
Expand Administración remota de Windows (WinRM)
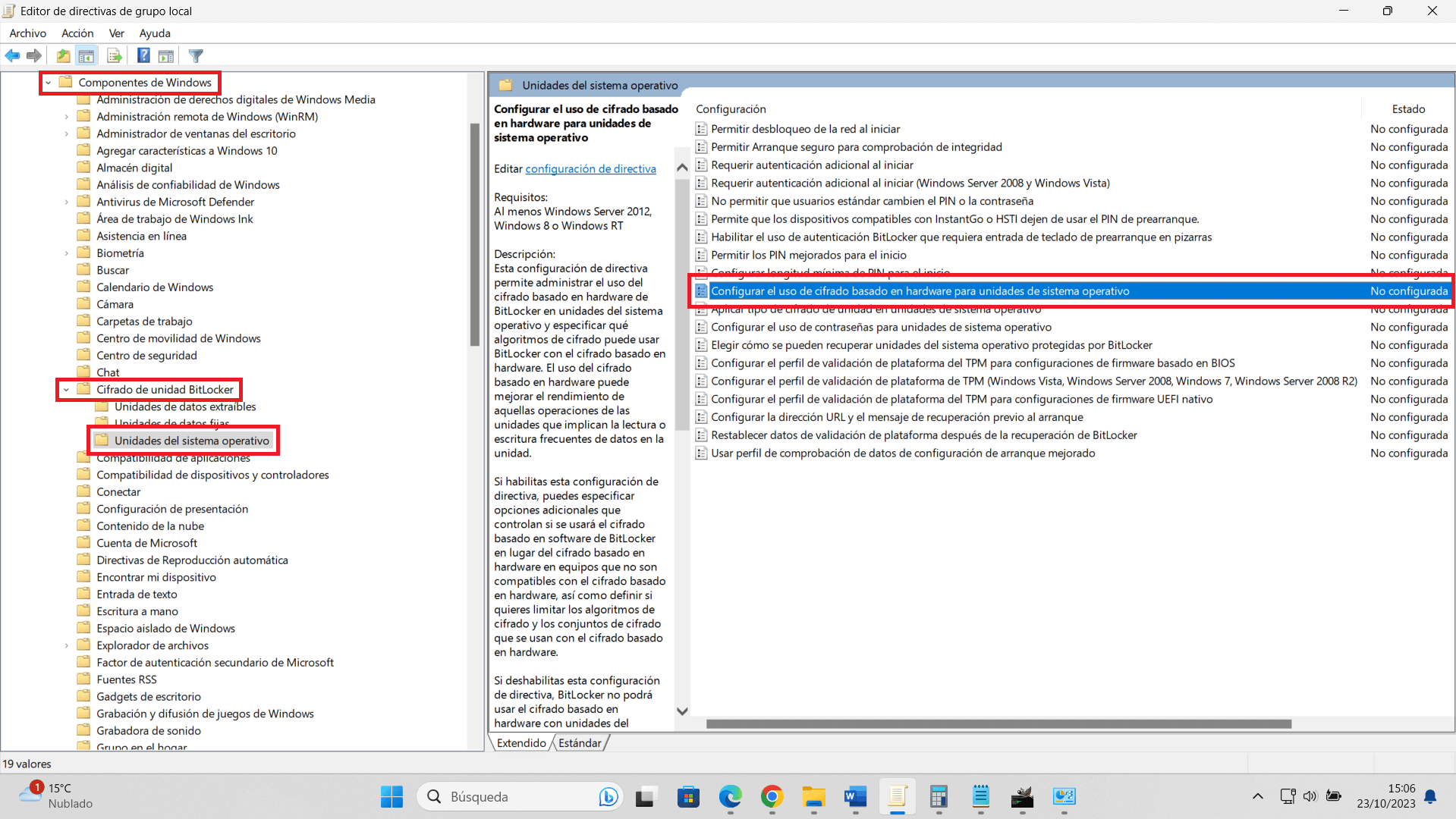coord(66,117)
